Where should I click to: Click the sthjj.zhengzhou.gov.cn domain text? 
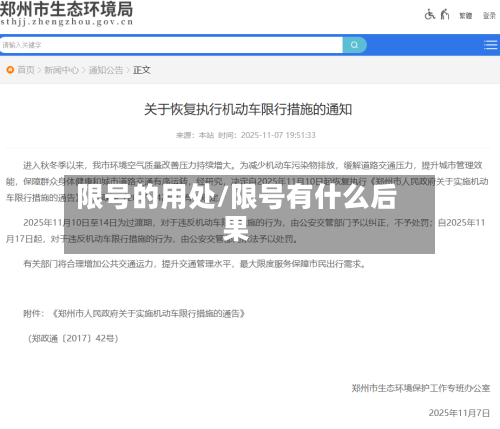[67, 22]
